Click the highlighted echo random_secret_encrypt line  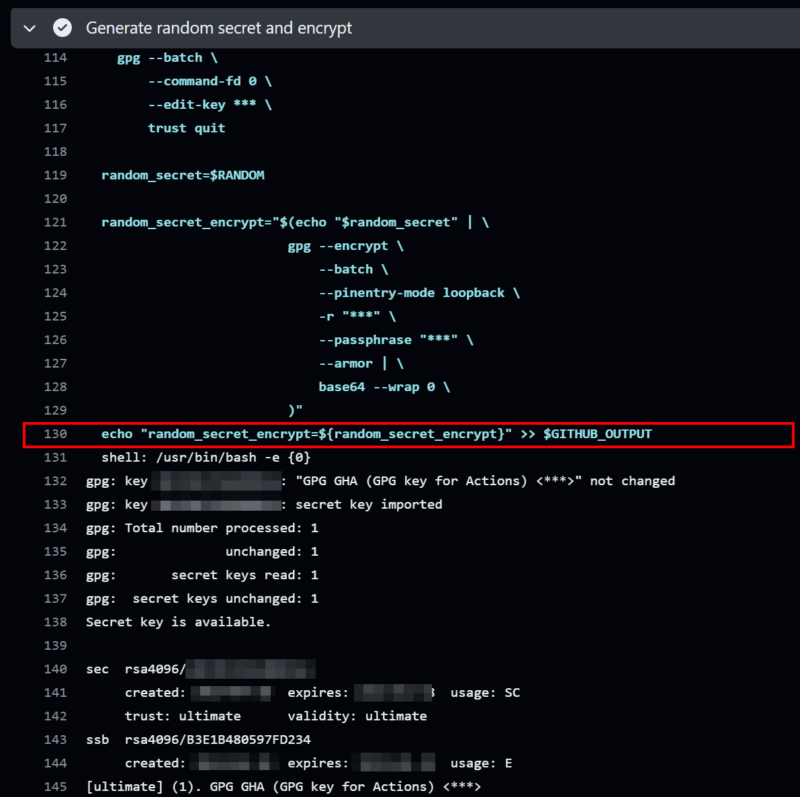point(376,434)
